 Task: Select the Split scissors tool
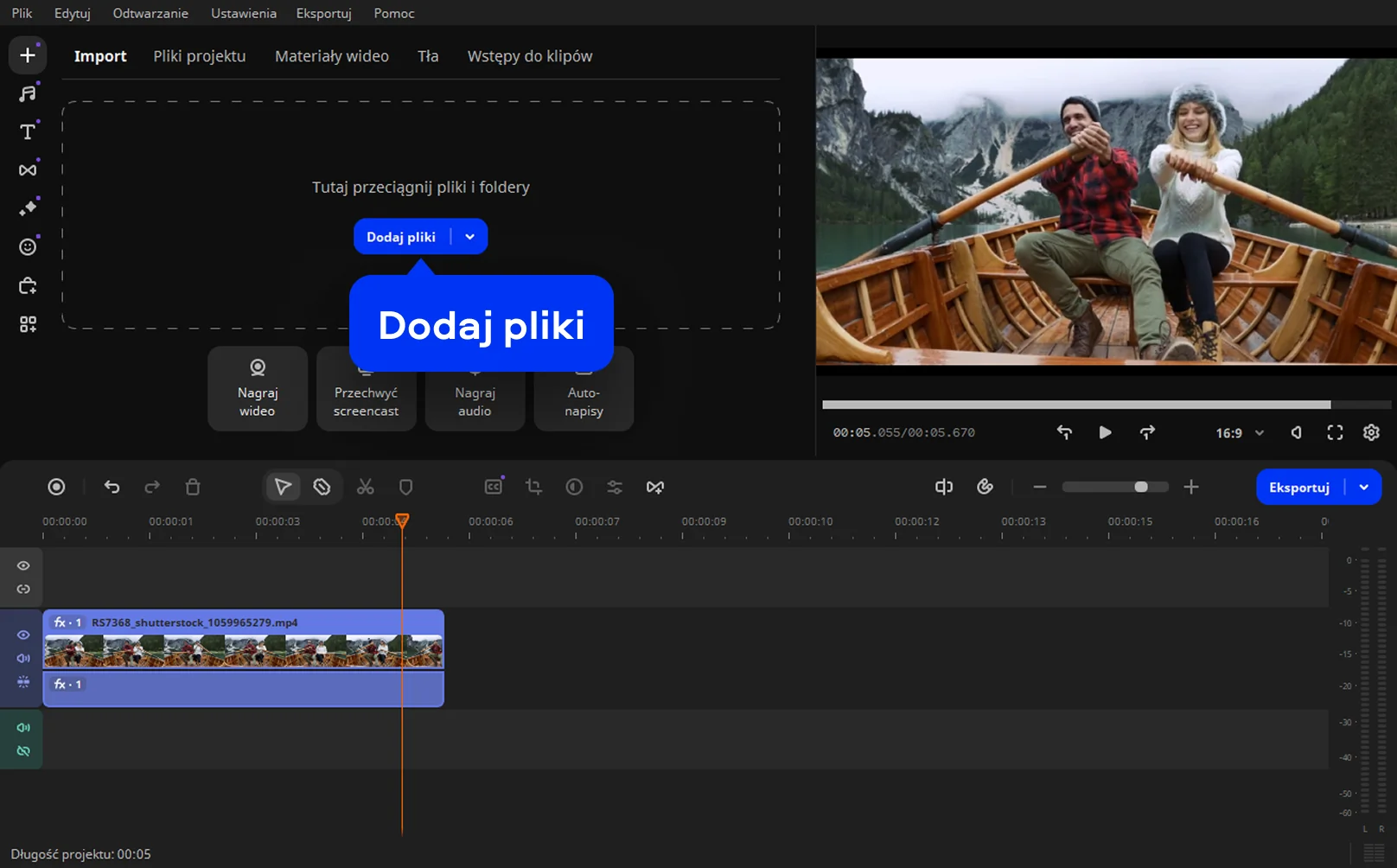pos(366,488)
